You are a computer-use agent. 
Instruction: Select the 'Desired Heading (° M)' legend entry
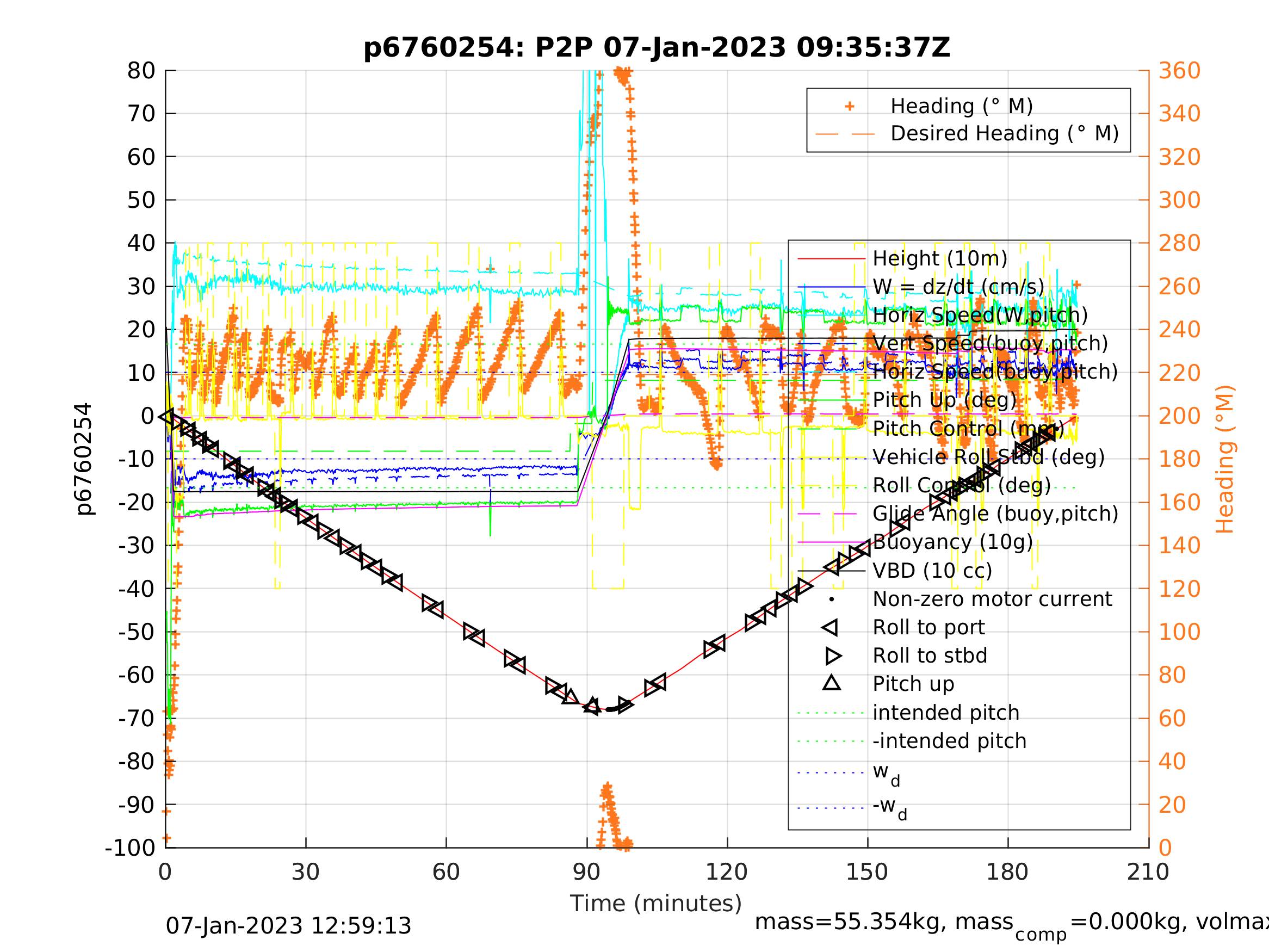coord(1005,134)
